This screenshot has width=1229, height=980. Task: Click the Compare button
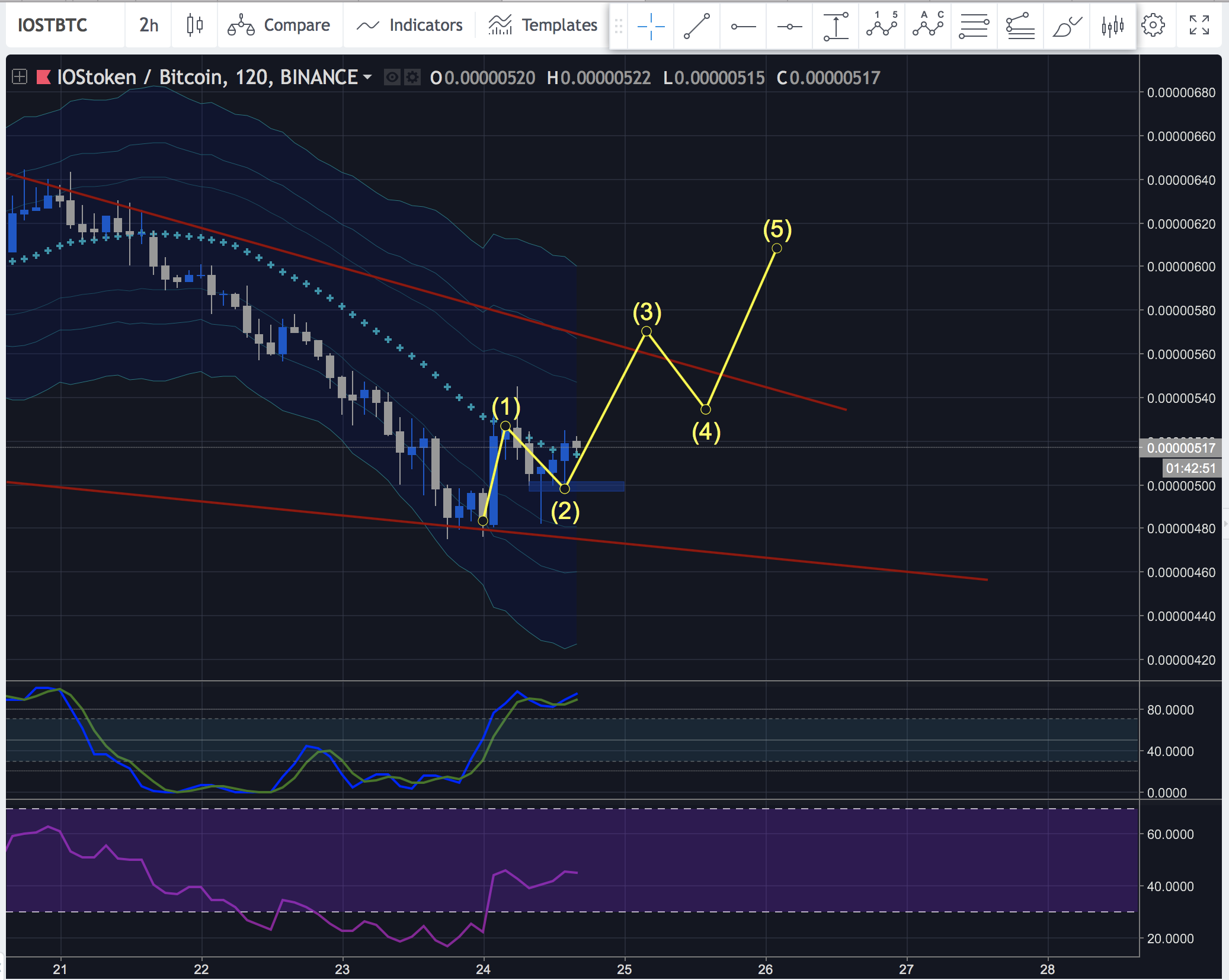pos(279,25)
